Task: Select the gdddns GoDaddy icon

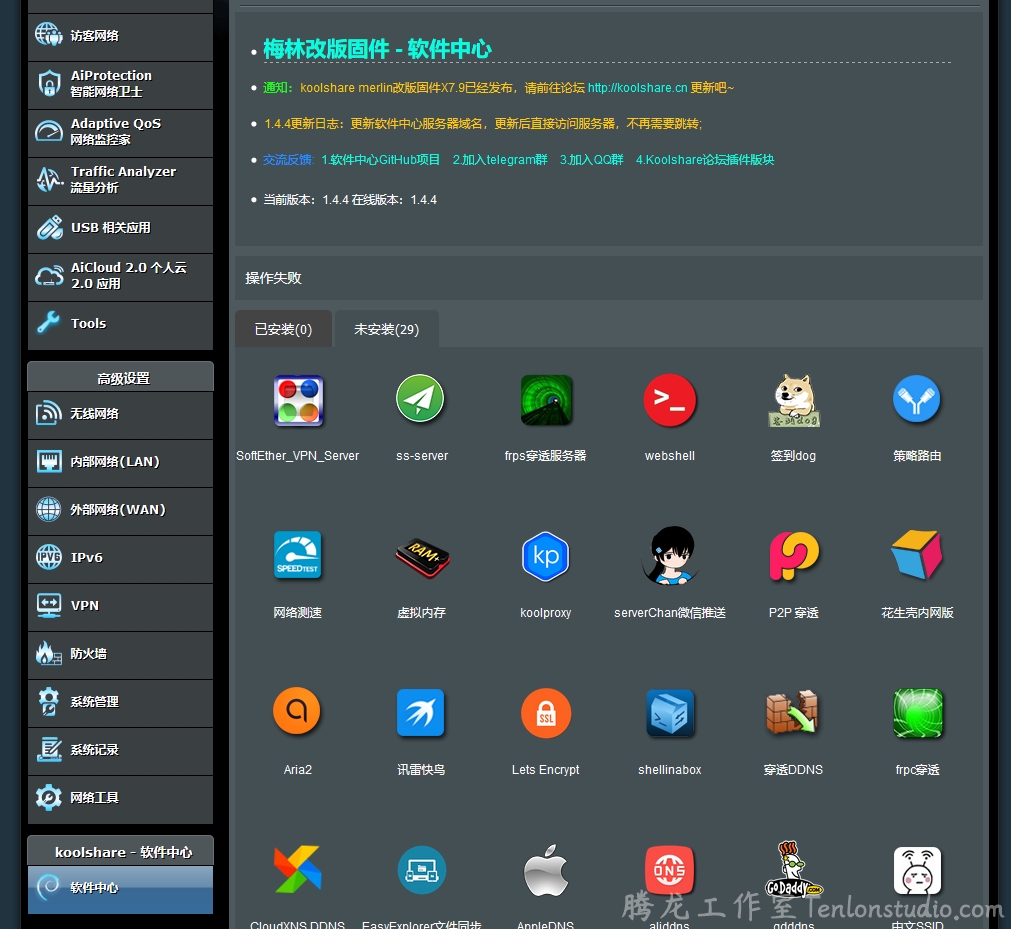Action: pyautogui.click(x=793, y=870)
